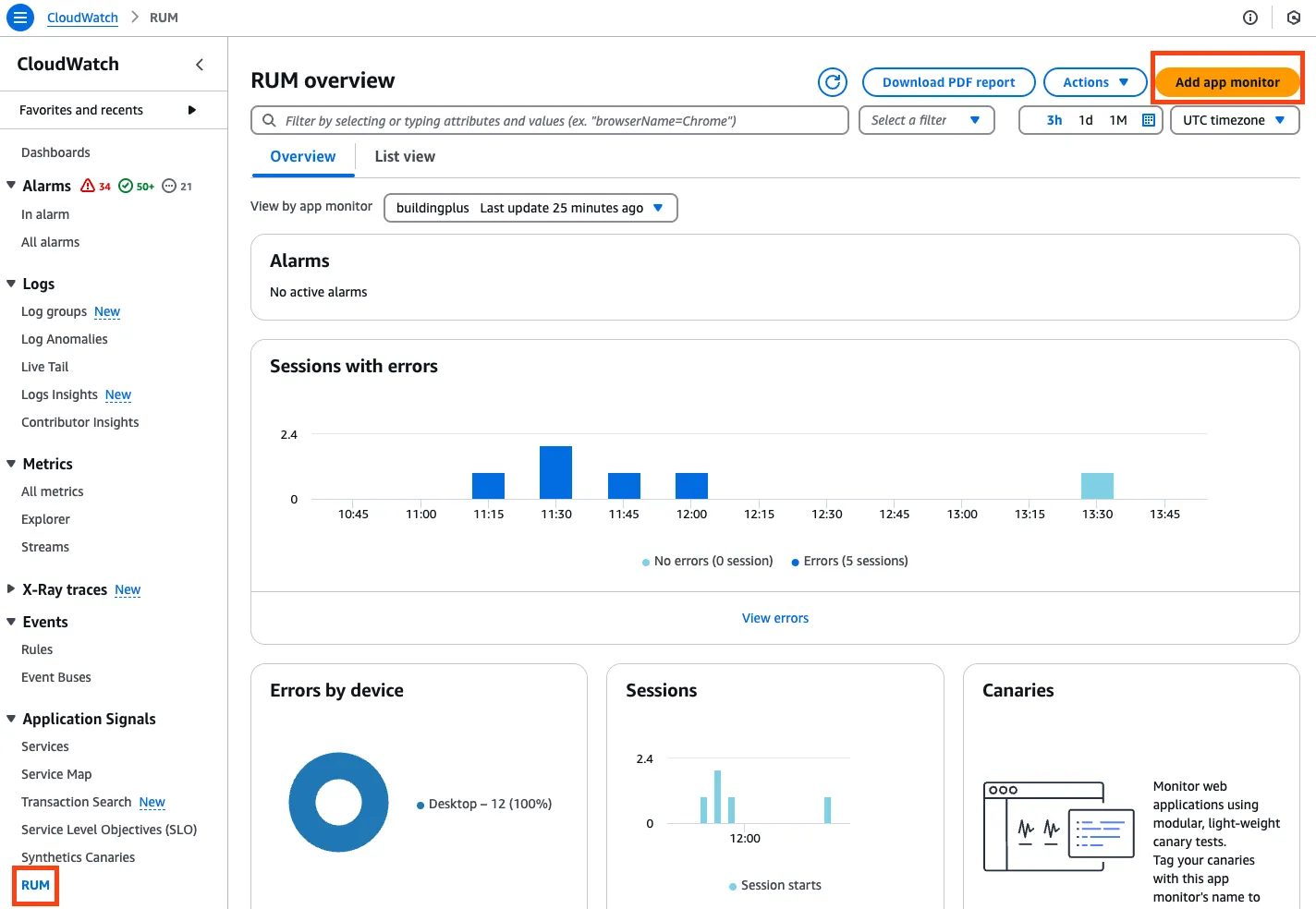
Task: Open the View errors link
Action: coord(775,618)
